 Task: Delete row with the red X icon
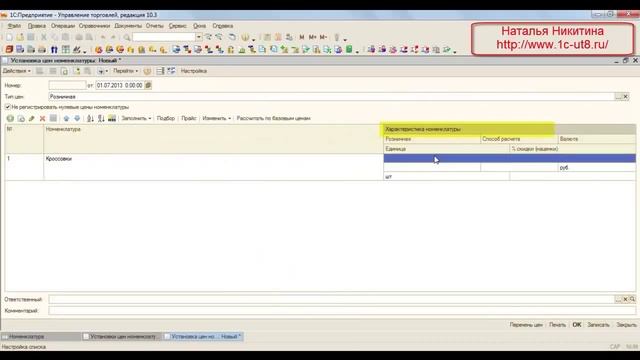tap(42, 118)
